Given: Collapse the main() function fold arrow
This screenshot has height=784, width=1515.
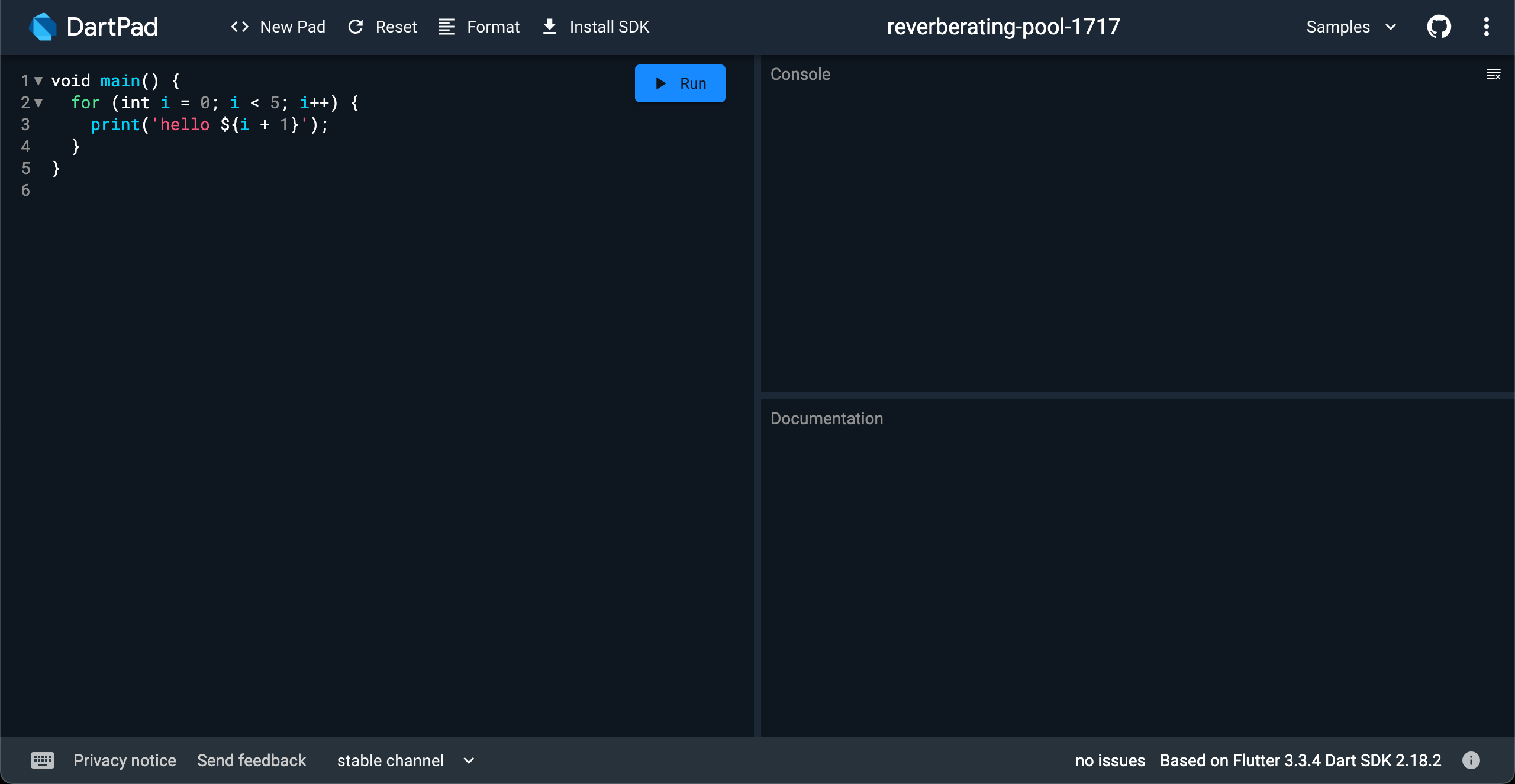Looking at the screenshot, I should 38,80.
